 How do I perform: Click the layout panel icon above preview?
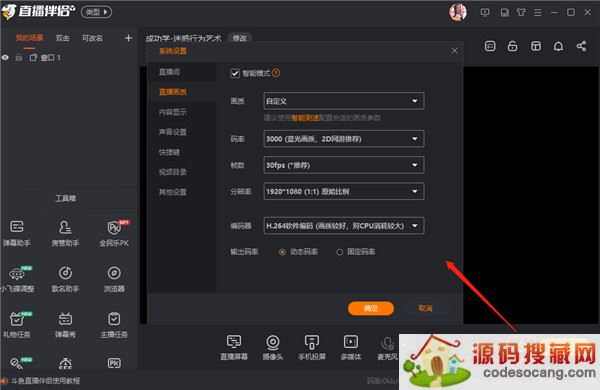(x=536, y=46)
